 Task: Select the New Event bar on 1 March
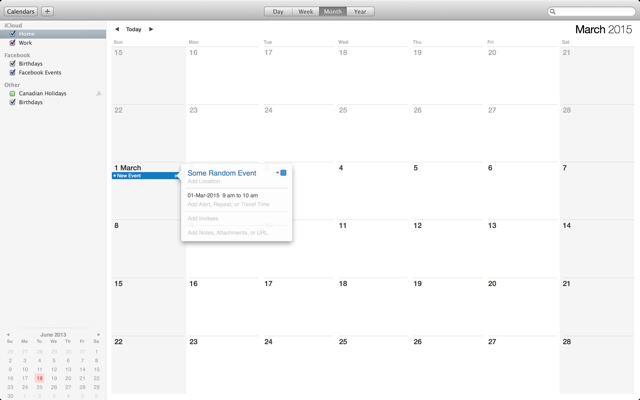click(x=146, y=176)
